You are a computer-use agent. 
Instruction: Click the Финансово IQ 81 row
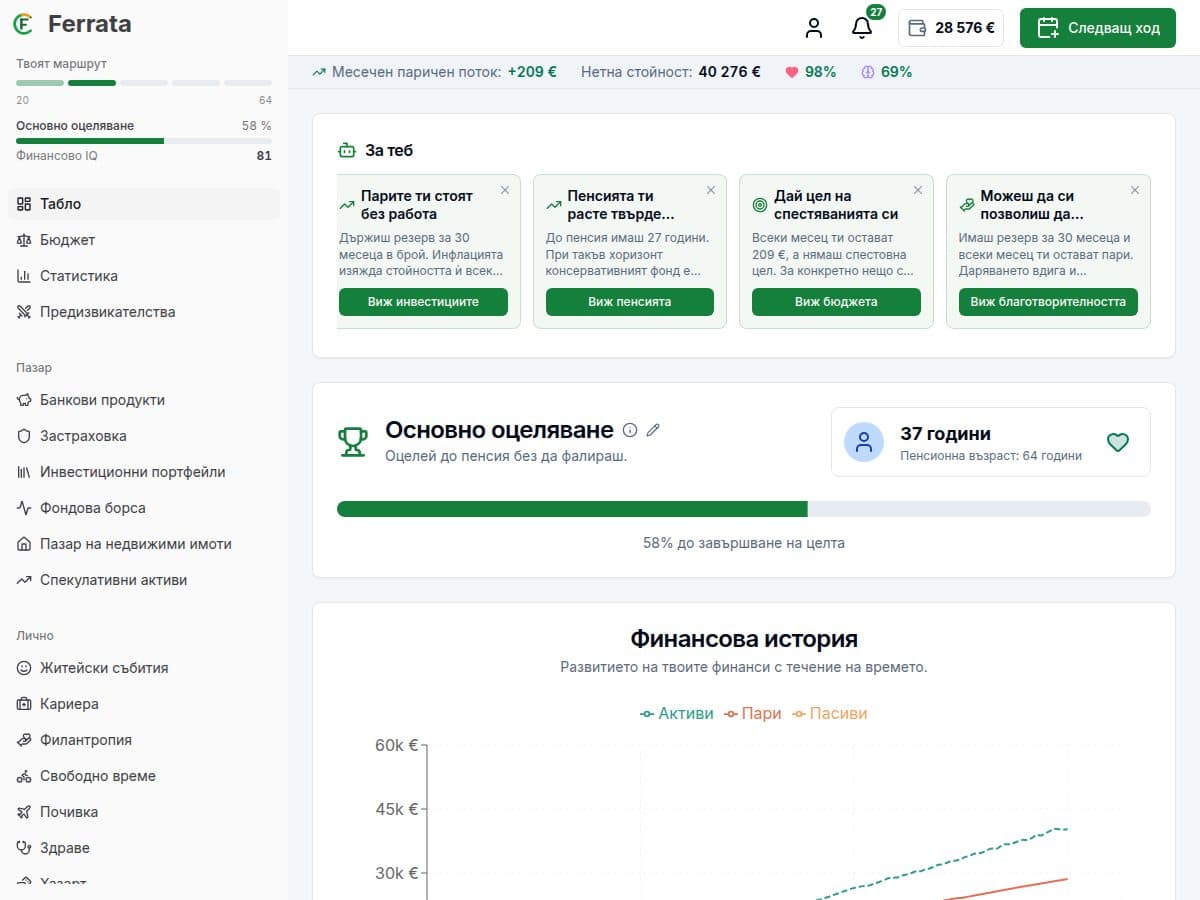point(144,156)
